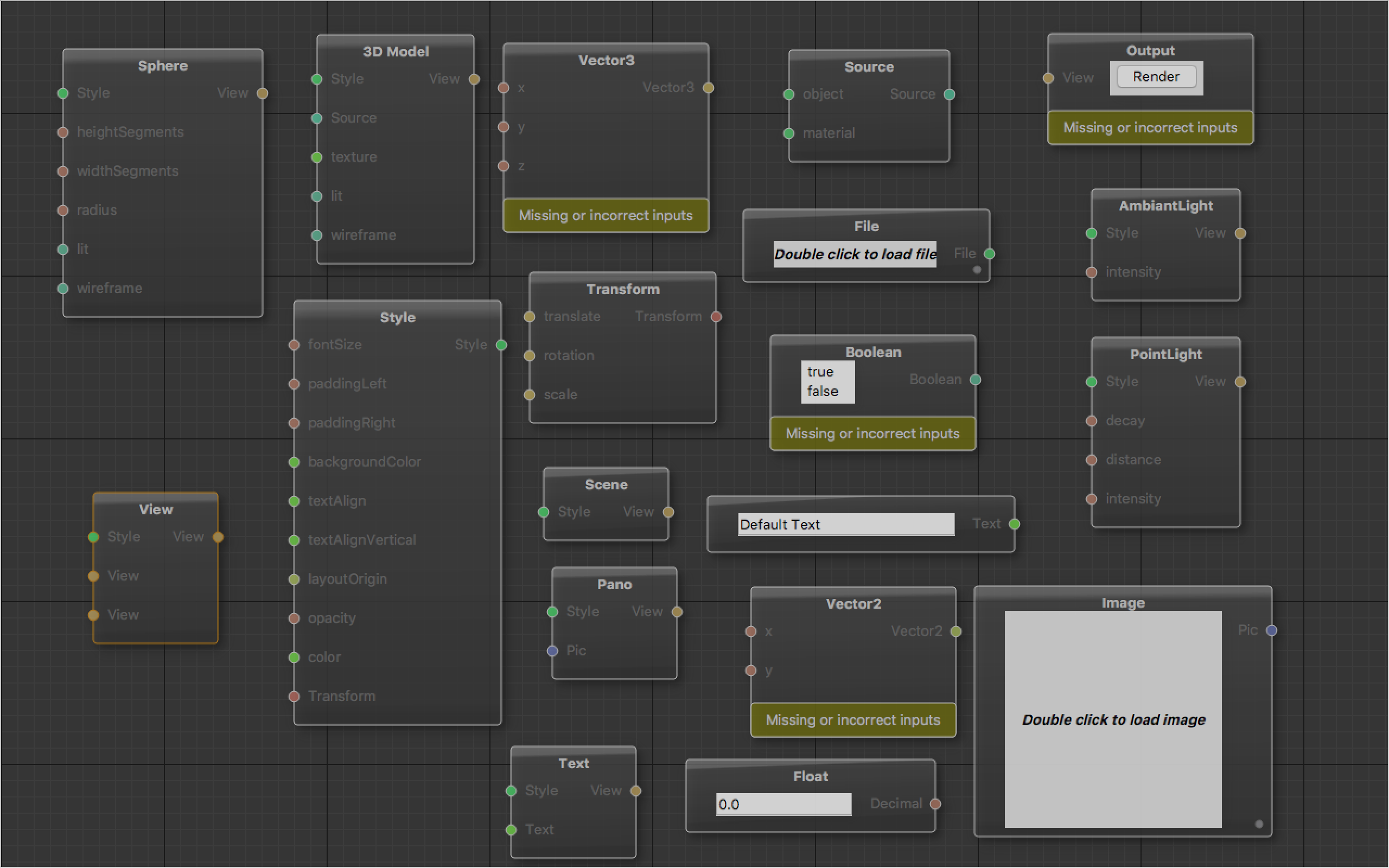This screenshot has width=1389, height=868.
Task: Click the Image node's resize handle dot
Action: click(x=1259, y=824)
